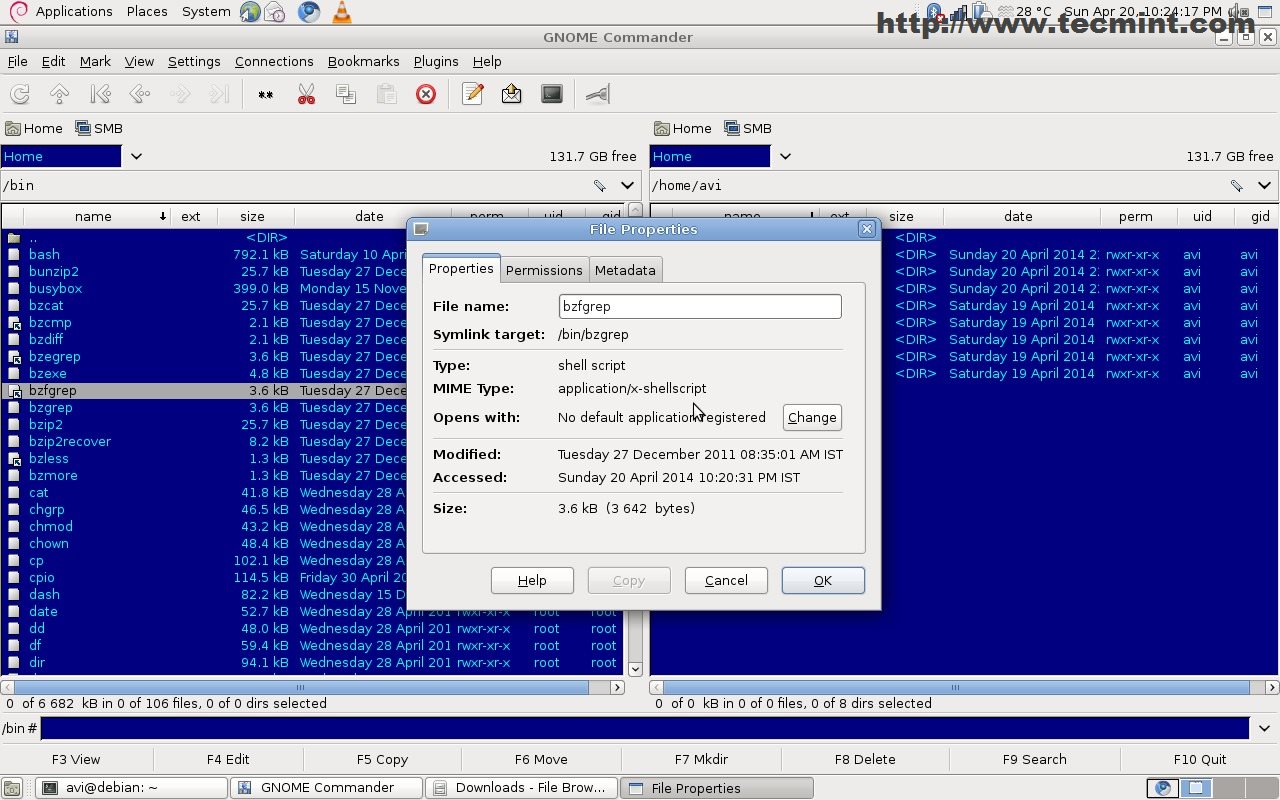Click the SMB button in left pane

coord(99,128)
